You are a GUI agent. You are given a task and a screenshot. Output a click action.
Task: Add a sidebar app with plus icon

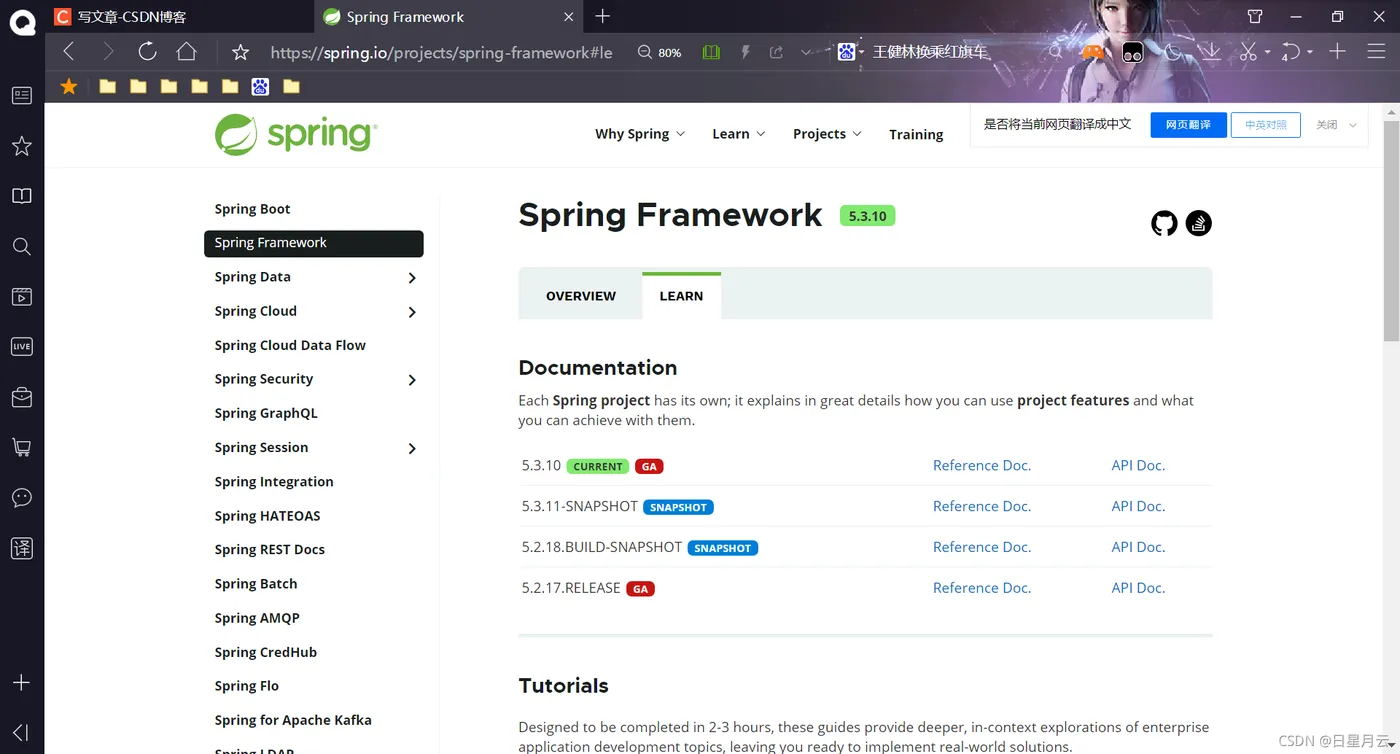[21, 682]
